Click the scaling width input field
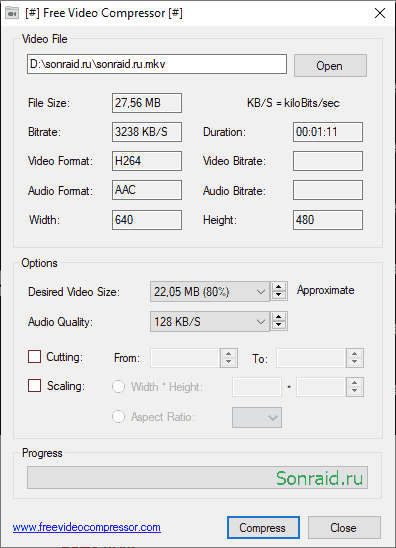396x548 pixels. point(257,387)
